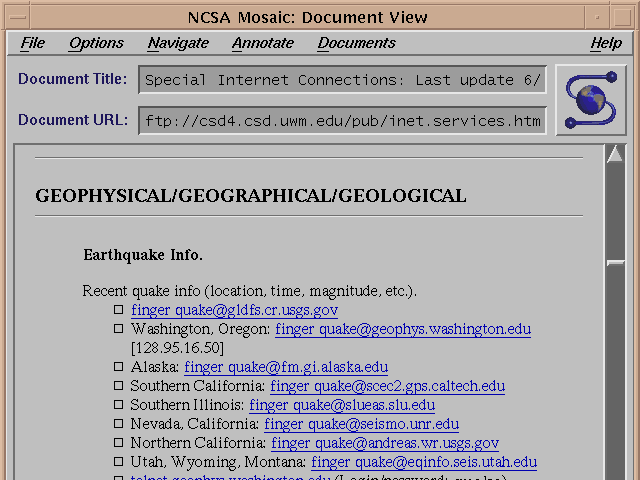Click the scrollbar up arrow

coord(615,156)
